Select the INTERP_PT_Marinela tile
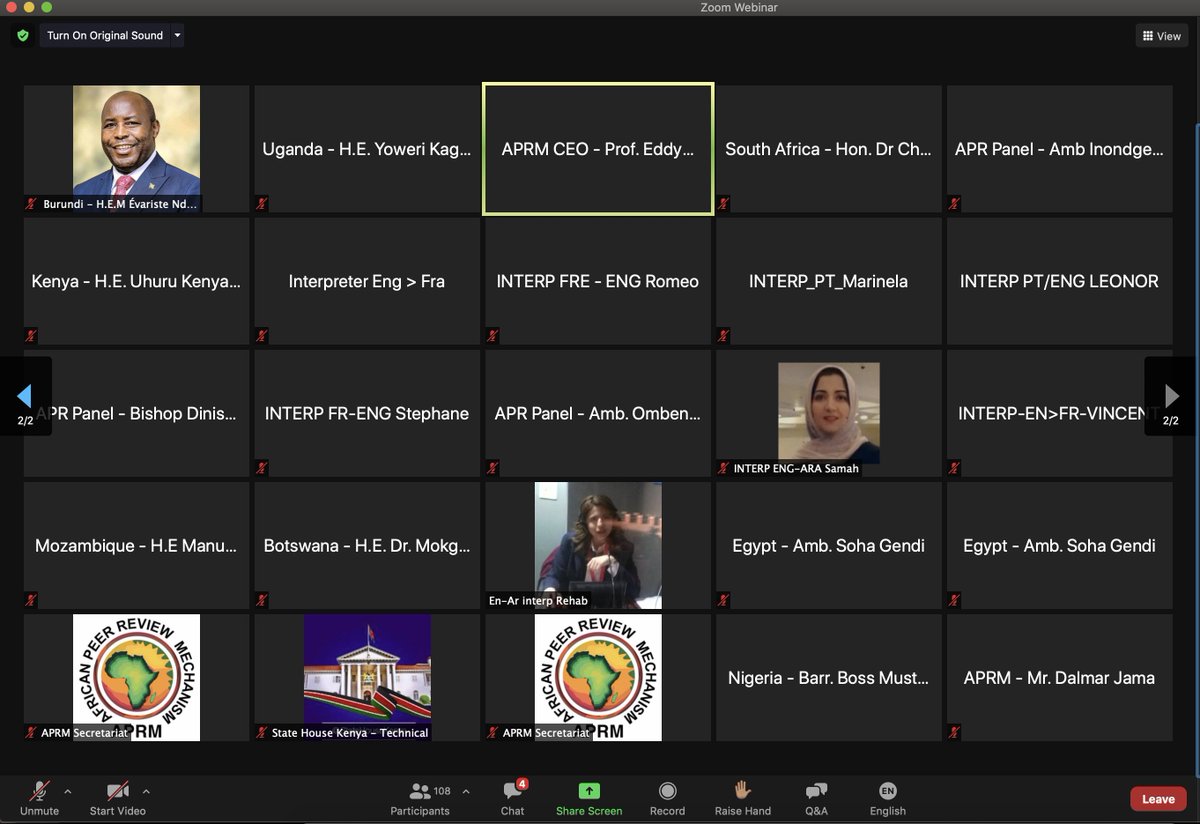The width and height of the screenshot is (1200, 824). click(828, 281)
